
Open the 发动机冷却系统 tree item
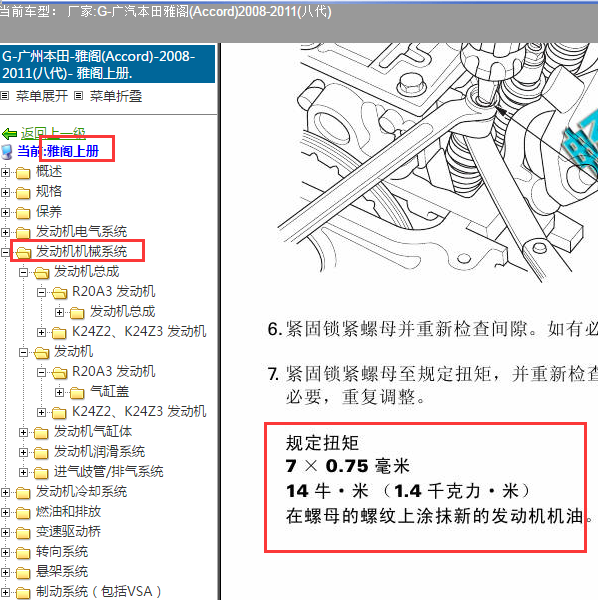[x=81, y=491]
